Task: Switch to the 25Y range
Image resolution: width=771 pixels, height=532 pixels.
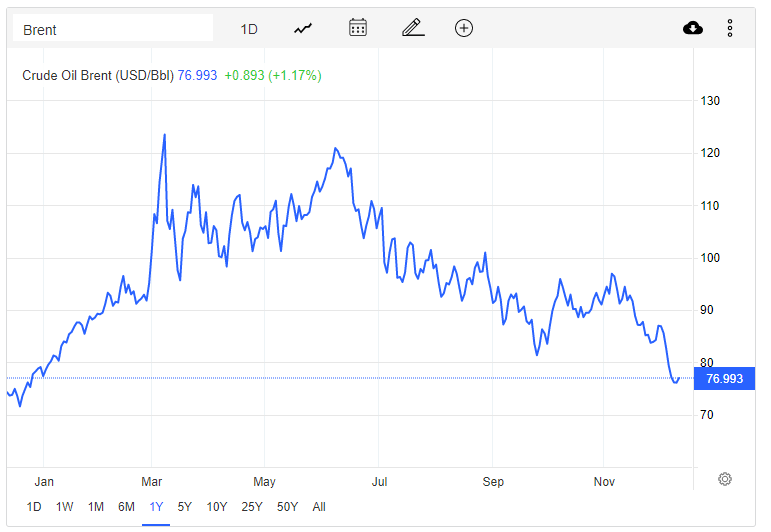Action: coord(252,507)
